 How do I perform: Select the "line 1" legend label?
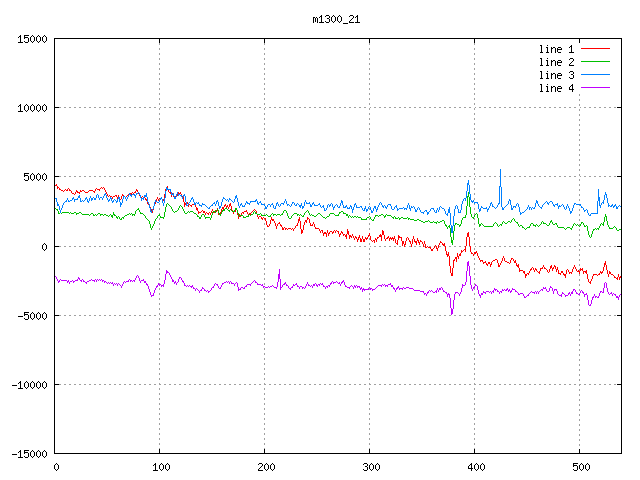click(x=556, y=49)
